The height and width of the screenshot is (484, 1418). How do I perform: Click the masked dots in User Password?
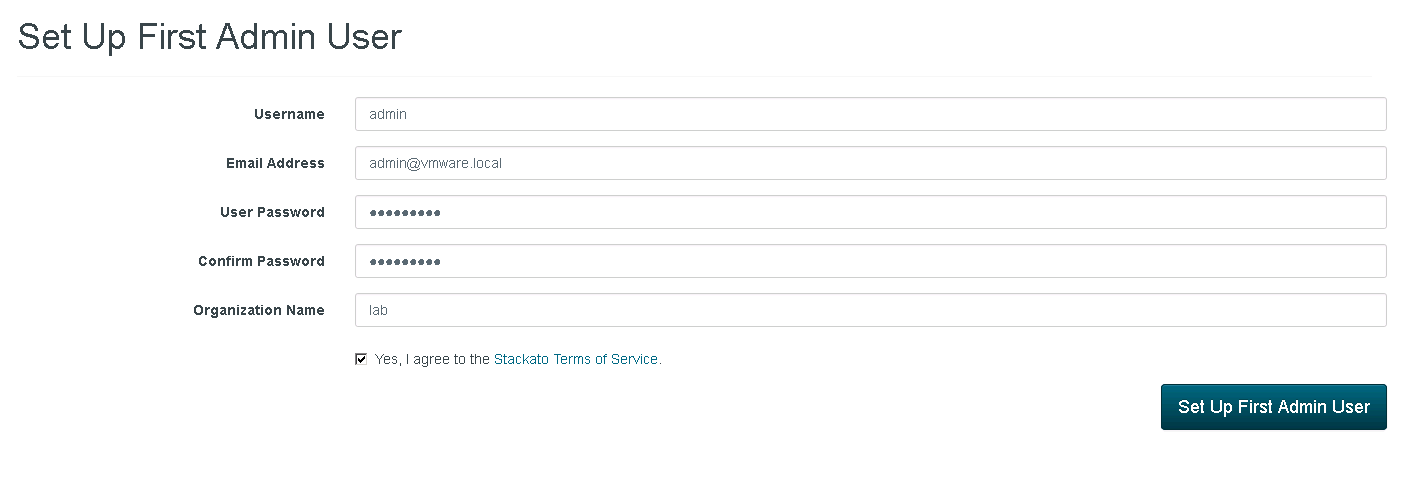(x=405, y=213)
